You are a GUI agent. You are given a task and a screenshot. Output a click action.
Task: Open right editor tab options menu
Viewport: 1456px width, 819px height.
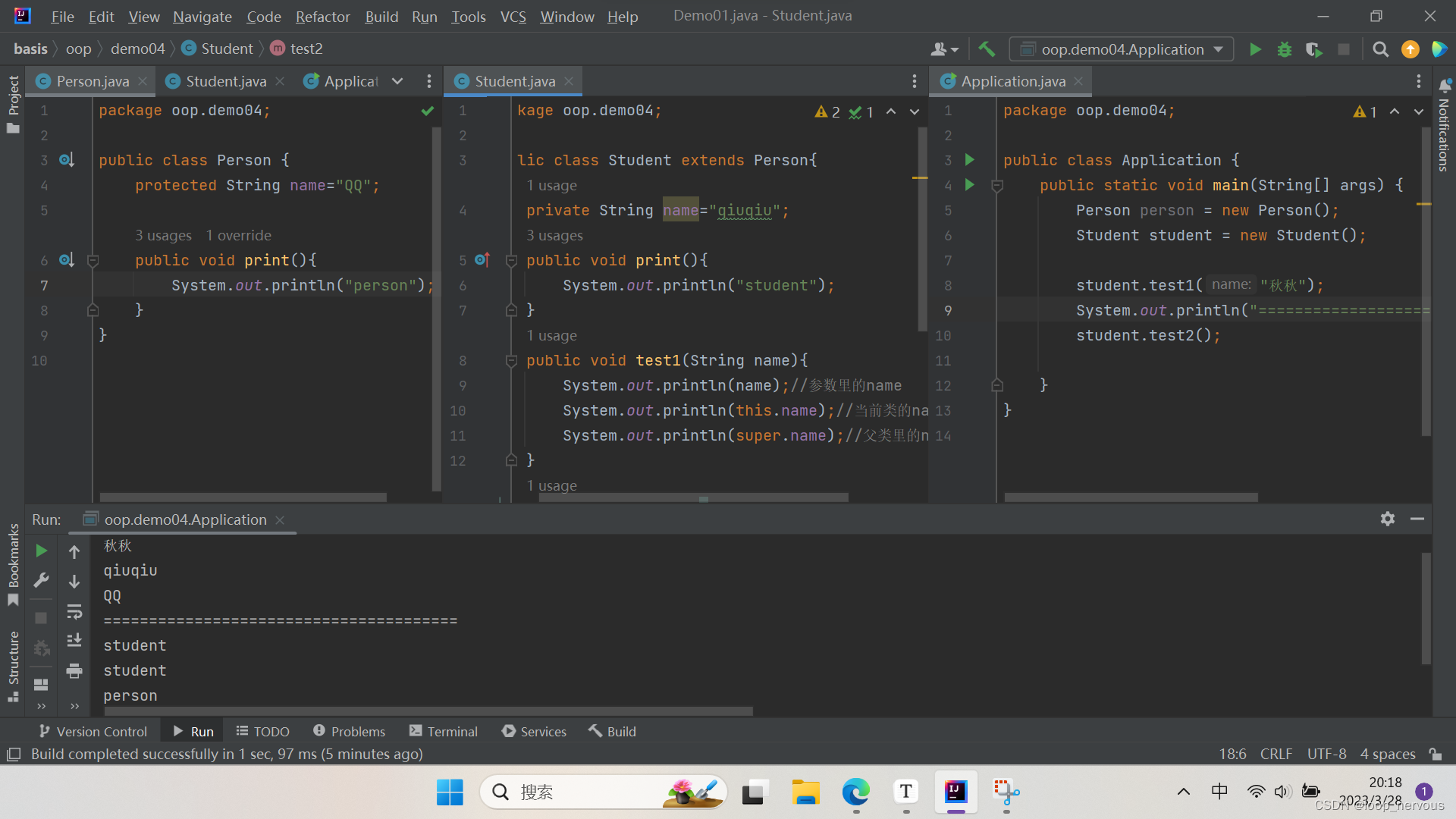[x=1419, y=81]
